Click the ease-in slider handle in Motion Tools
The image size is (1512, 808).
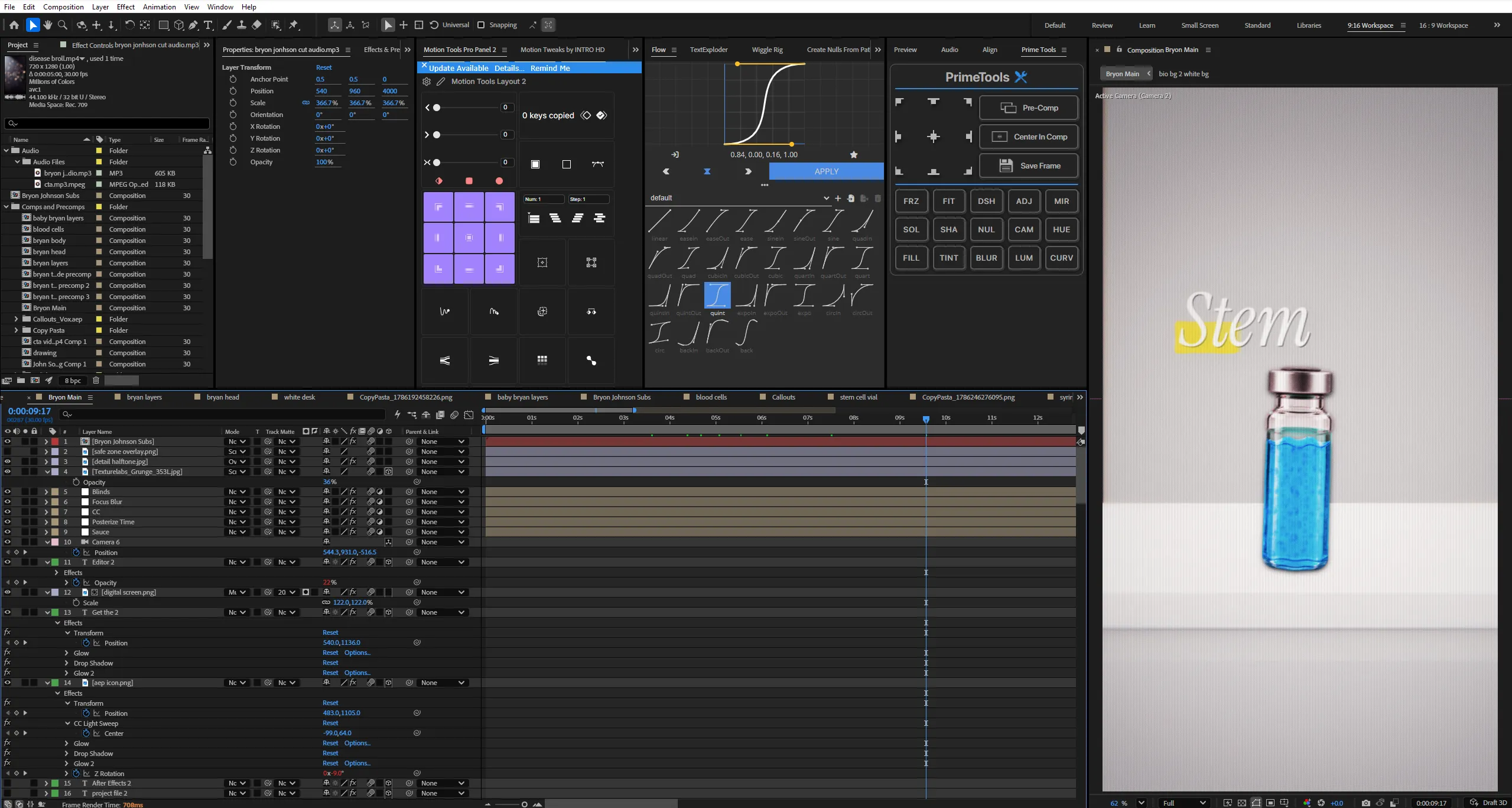[437, 108]
